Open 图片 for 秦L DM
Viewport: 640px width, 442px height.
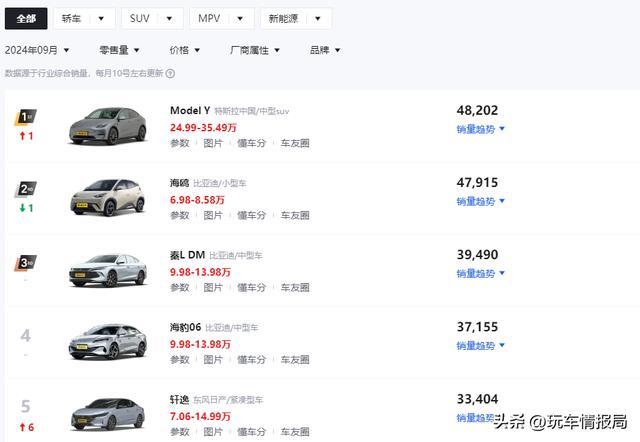[213, 288]
